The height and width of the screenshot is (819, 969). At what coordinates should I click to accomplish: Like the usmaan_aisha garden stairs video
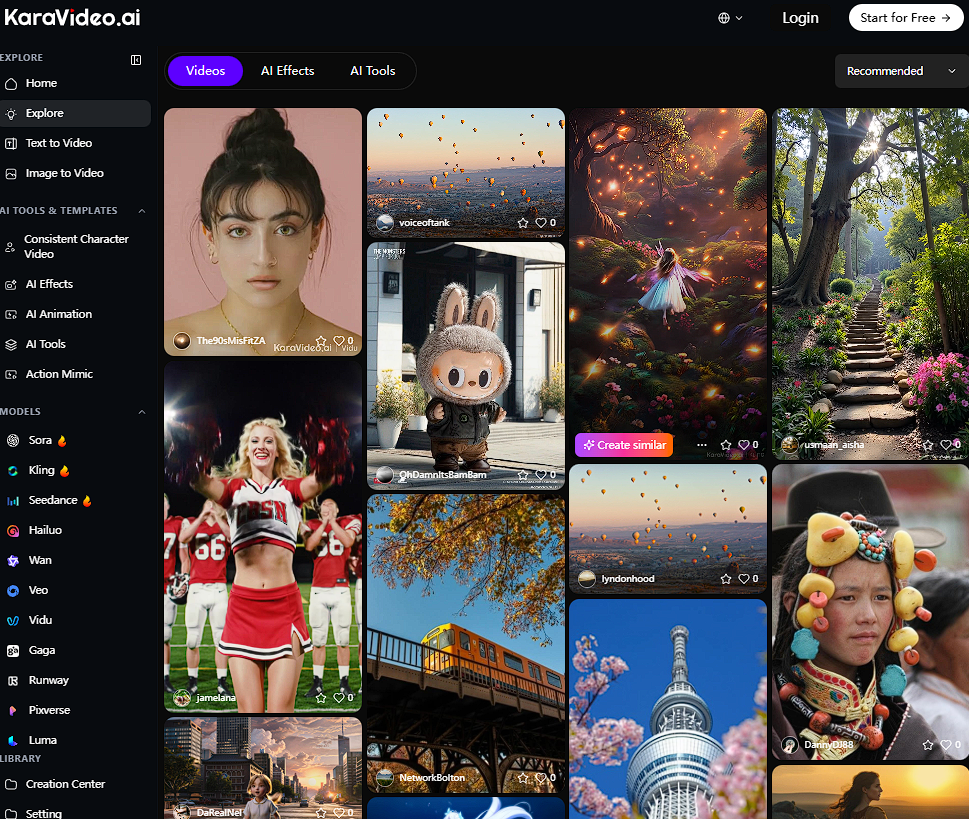946,445
